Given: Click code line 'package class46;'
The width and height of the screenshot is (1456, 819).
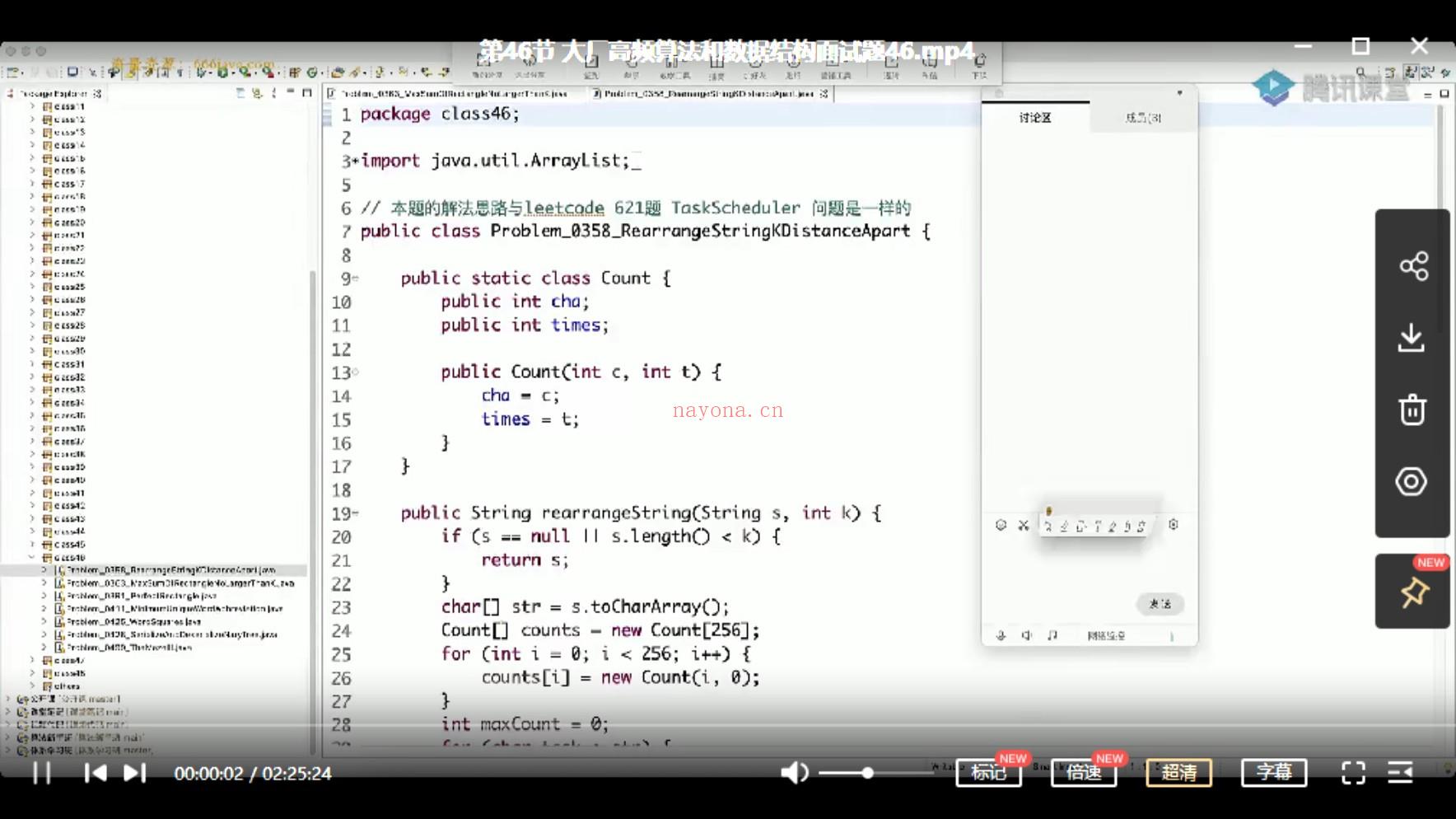Looking at the screenshot, I should (x=440, y=114).
